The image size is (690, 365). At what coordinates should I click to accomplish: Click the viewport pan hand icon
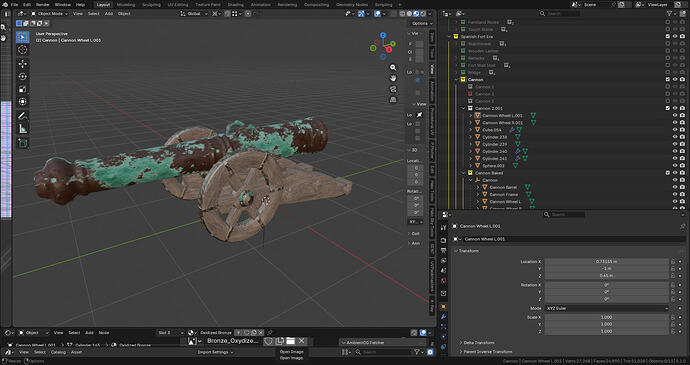(393, 78)
